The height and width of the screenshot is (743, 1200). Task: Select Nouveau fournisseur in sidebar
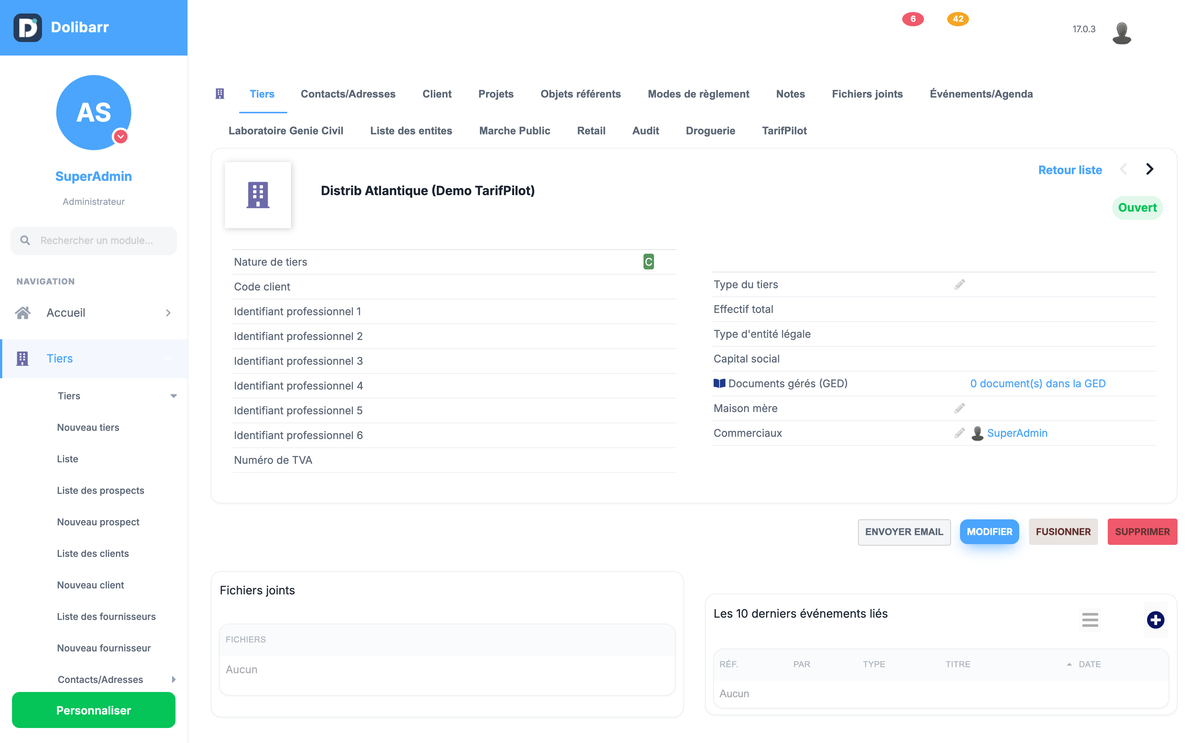[104, 648]
